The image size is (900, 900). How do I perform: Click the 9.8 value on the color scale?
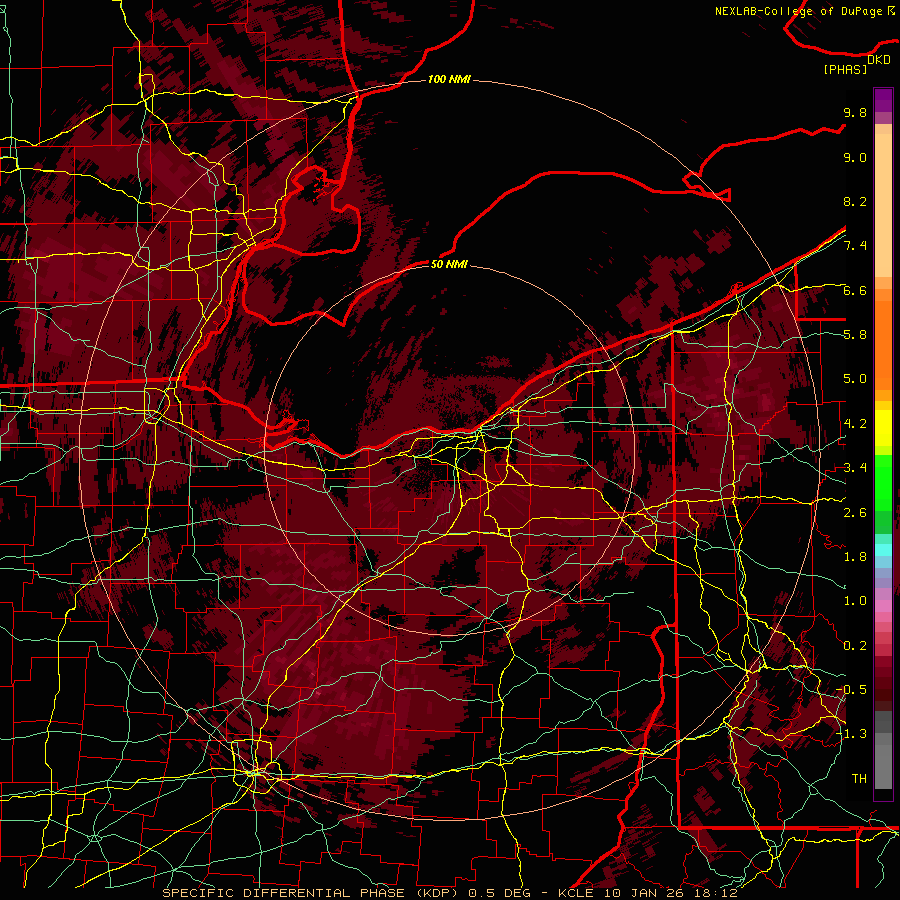click(x=855, y=112)
